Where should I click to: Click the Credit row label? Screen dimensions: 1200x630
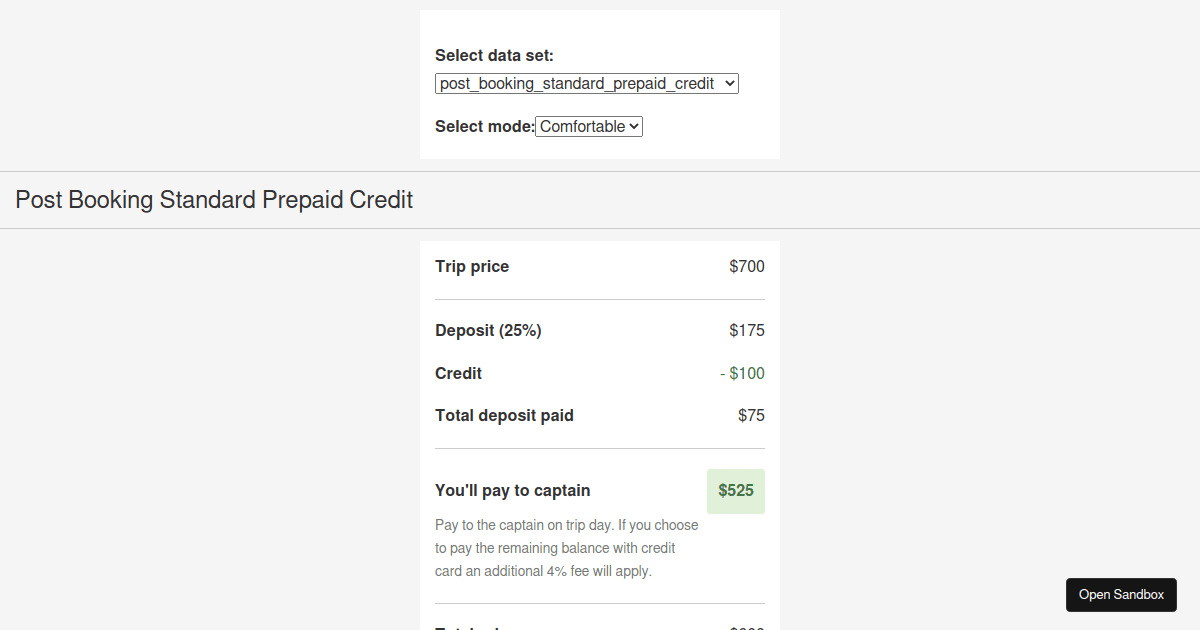pos(458,373)
